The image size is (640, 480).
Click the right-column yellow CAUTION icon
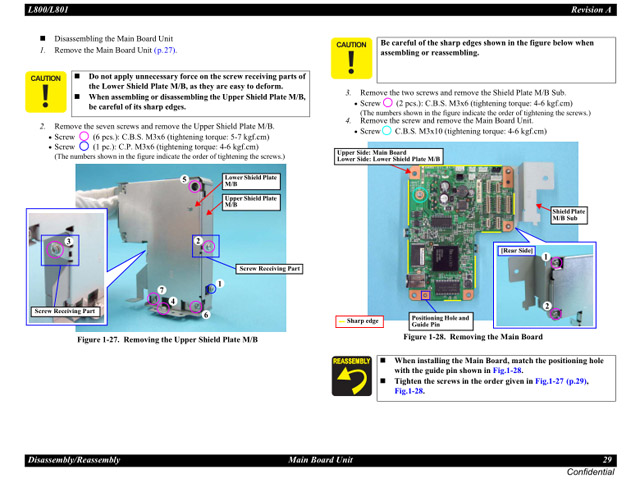352,60
